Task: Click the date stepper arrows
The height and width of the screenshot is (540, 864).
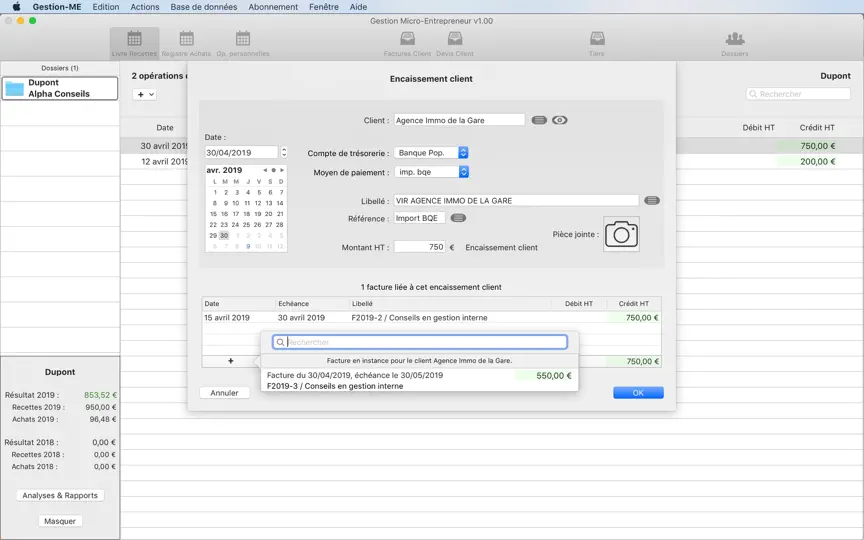Action: [284, 152]
